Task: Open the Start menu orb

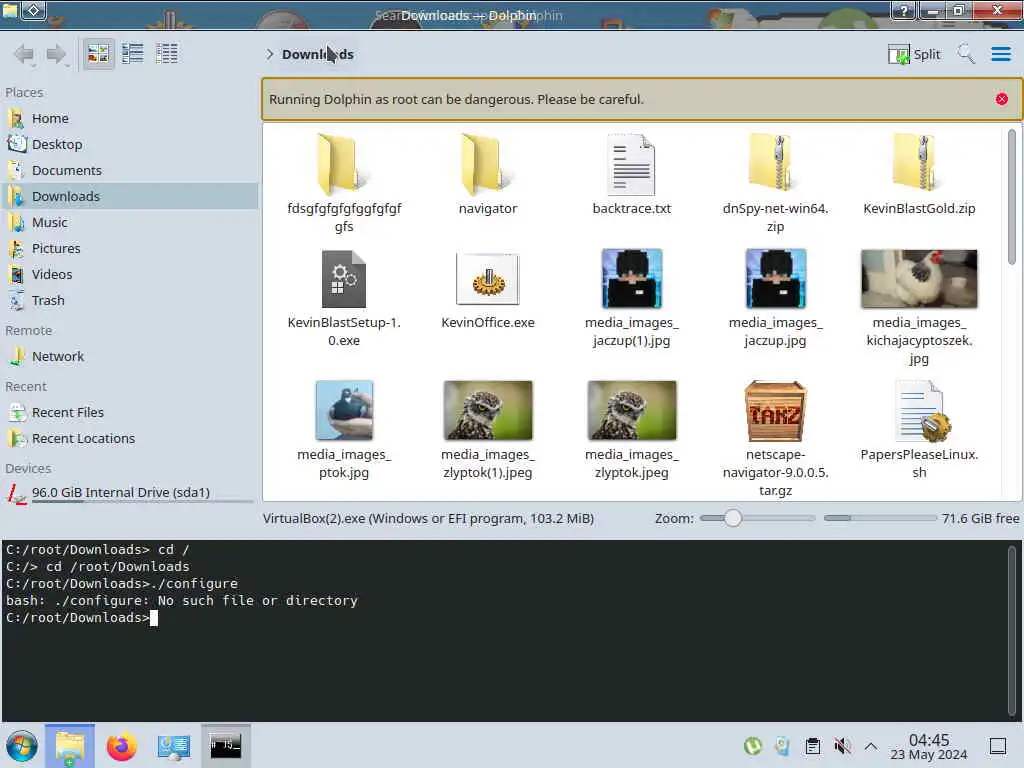Action: pyautogui.click(x=22, y=746)
